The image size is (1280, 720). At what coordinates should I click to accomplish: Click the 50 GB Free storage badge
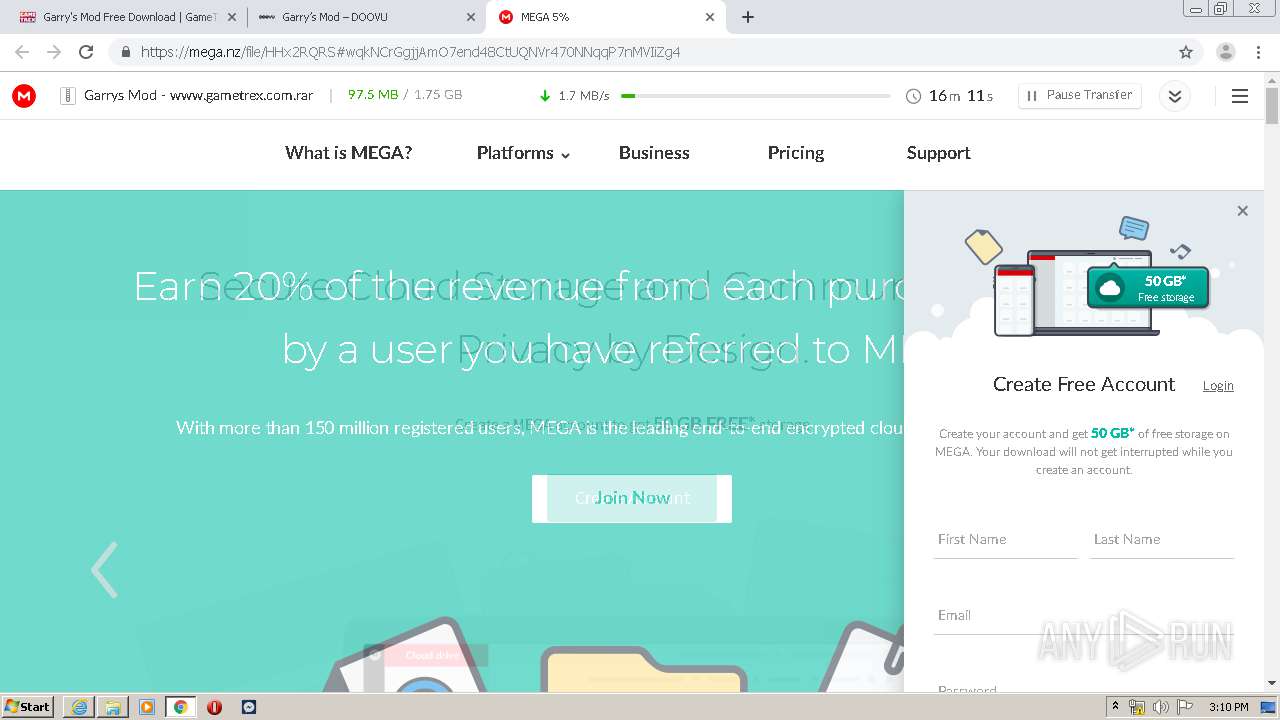1148,287
